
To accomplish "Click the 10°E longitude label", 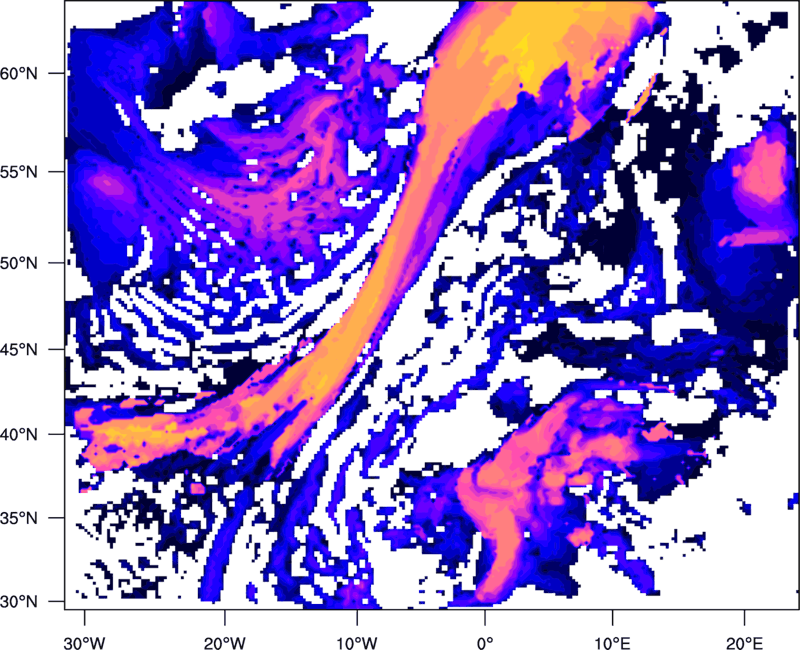I will click(612, 643).
